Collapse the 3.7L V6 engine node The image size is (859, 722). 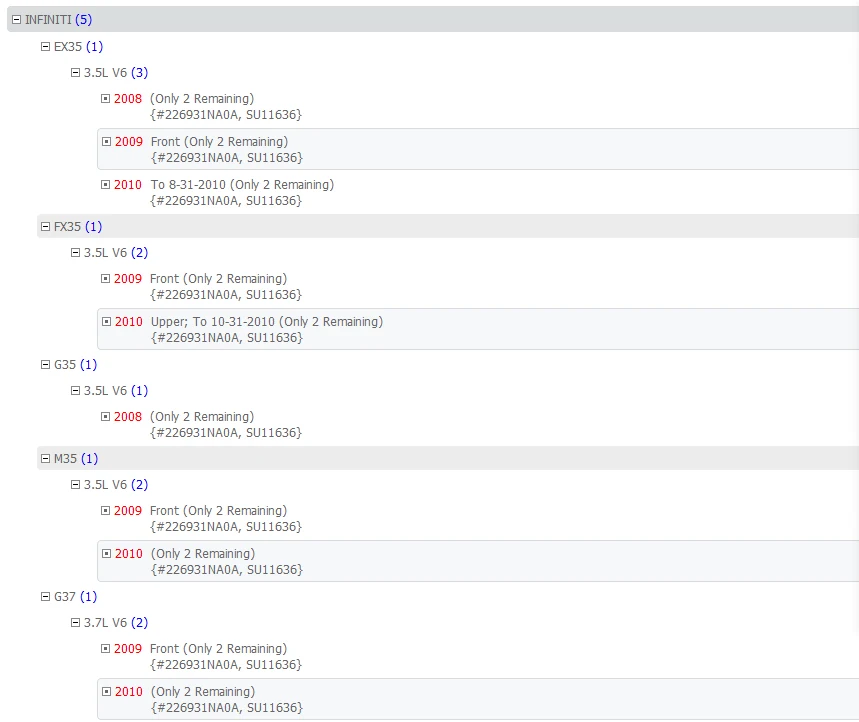[76, 623]
